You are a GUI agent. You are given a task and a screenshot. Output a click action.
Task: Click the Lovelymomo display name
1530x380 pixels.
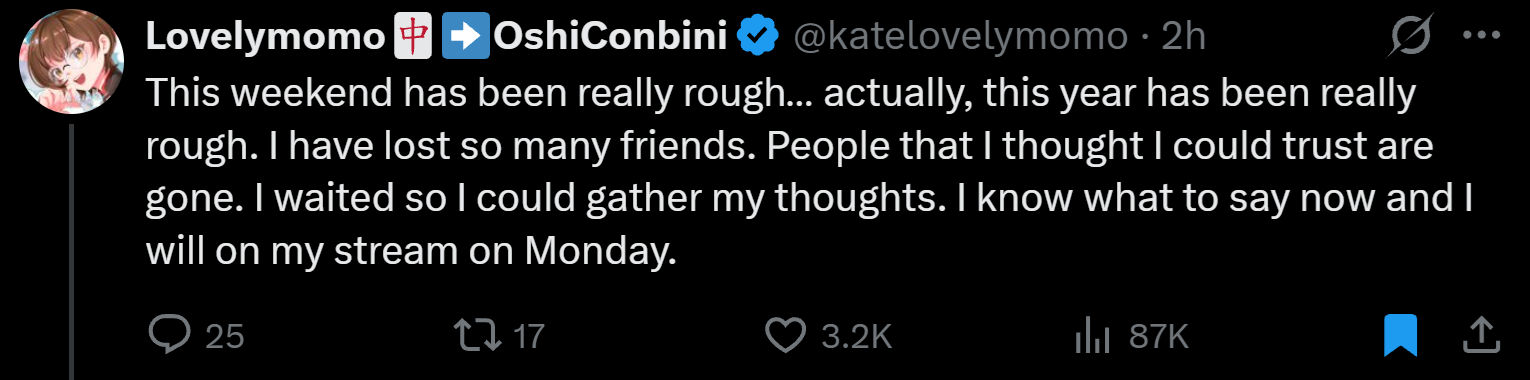tap(265, 37)
